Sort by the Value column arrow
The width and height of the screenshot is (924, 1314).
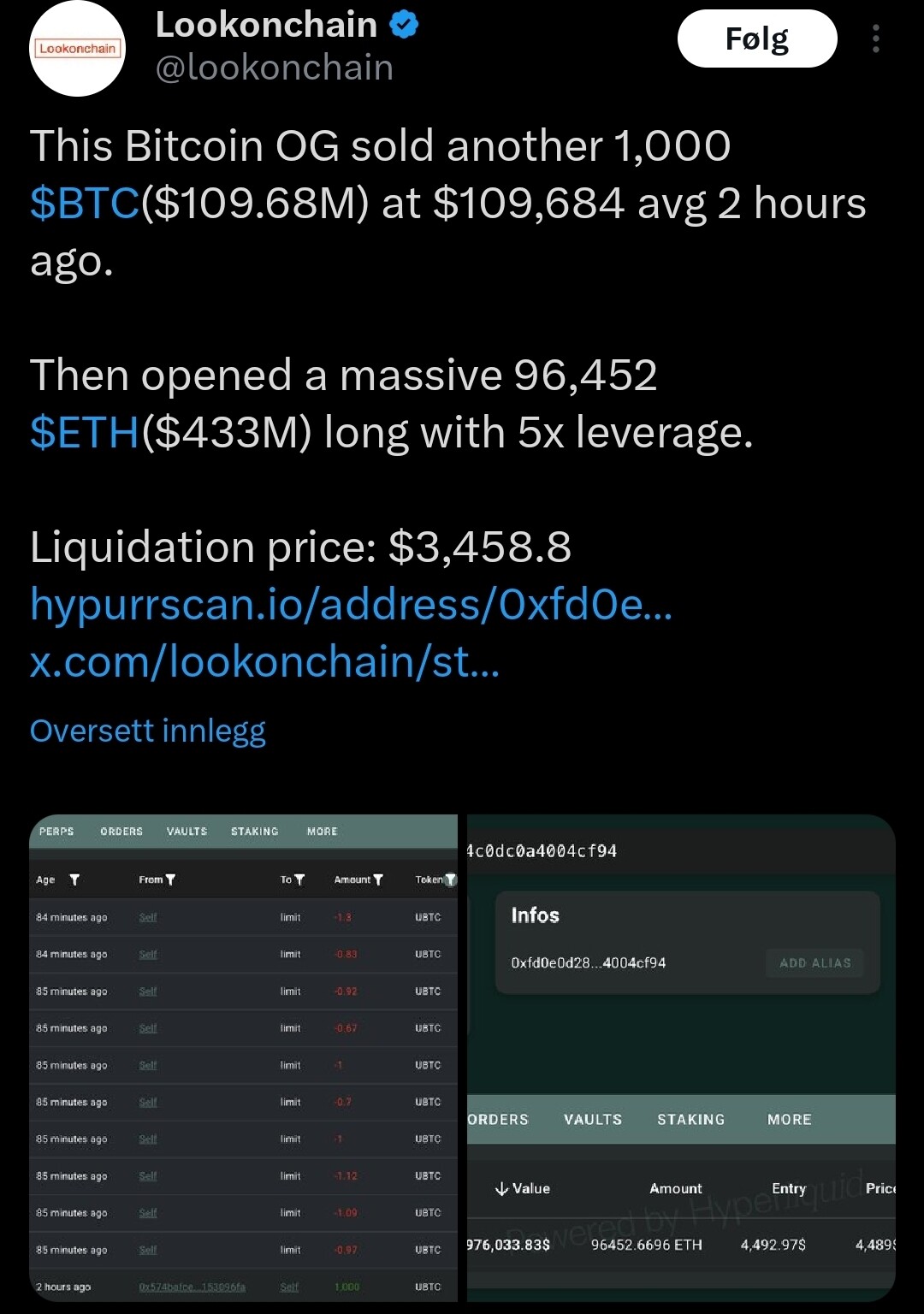(502, 1188)
